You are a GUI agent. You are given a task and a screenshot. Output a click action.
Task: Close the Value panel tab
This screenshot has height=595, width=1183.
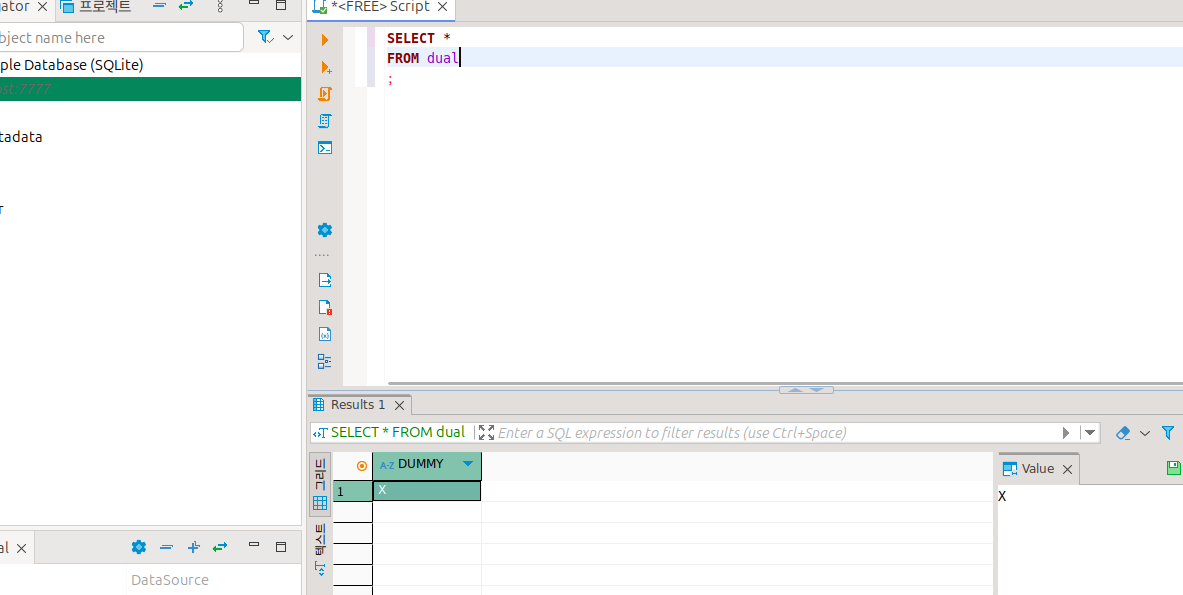click(1067, 469)
